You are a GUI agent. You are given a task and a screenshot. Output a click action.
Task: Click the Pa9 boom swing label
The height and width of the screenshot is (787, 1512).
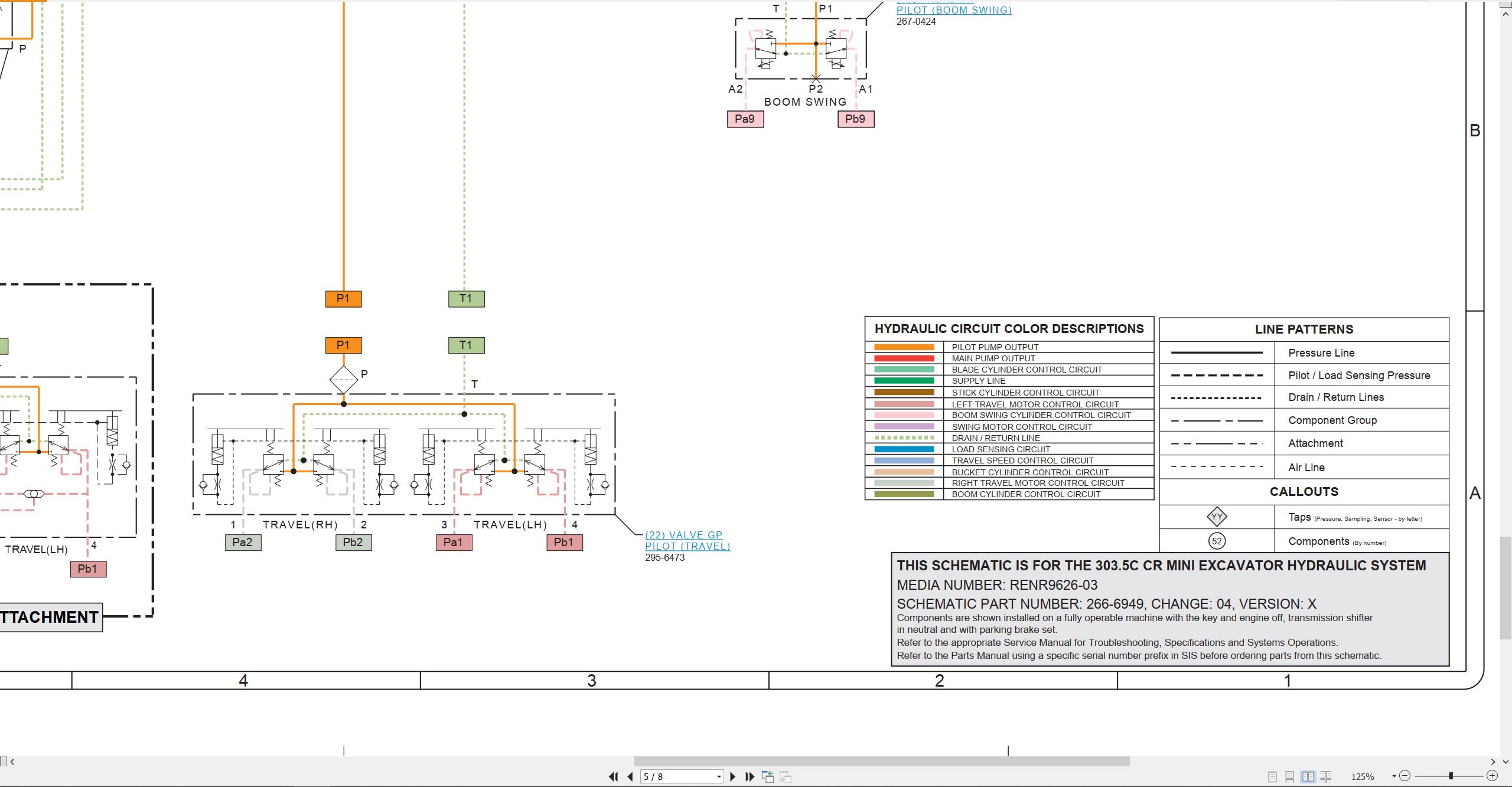coord(745,119)
